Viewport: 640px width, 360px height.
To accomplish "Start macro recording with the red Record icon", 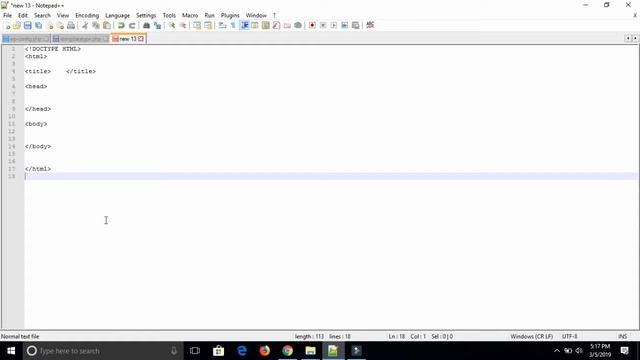I will (312, 25).
